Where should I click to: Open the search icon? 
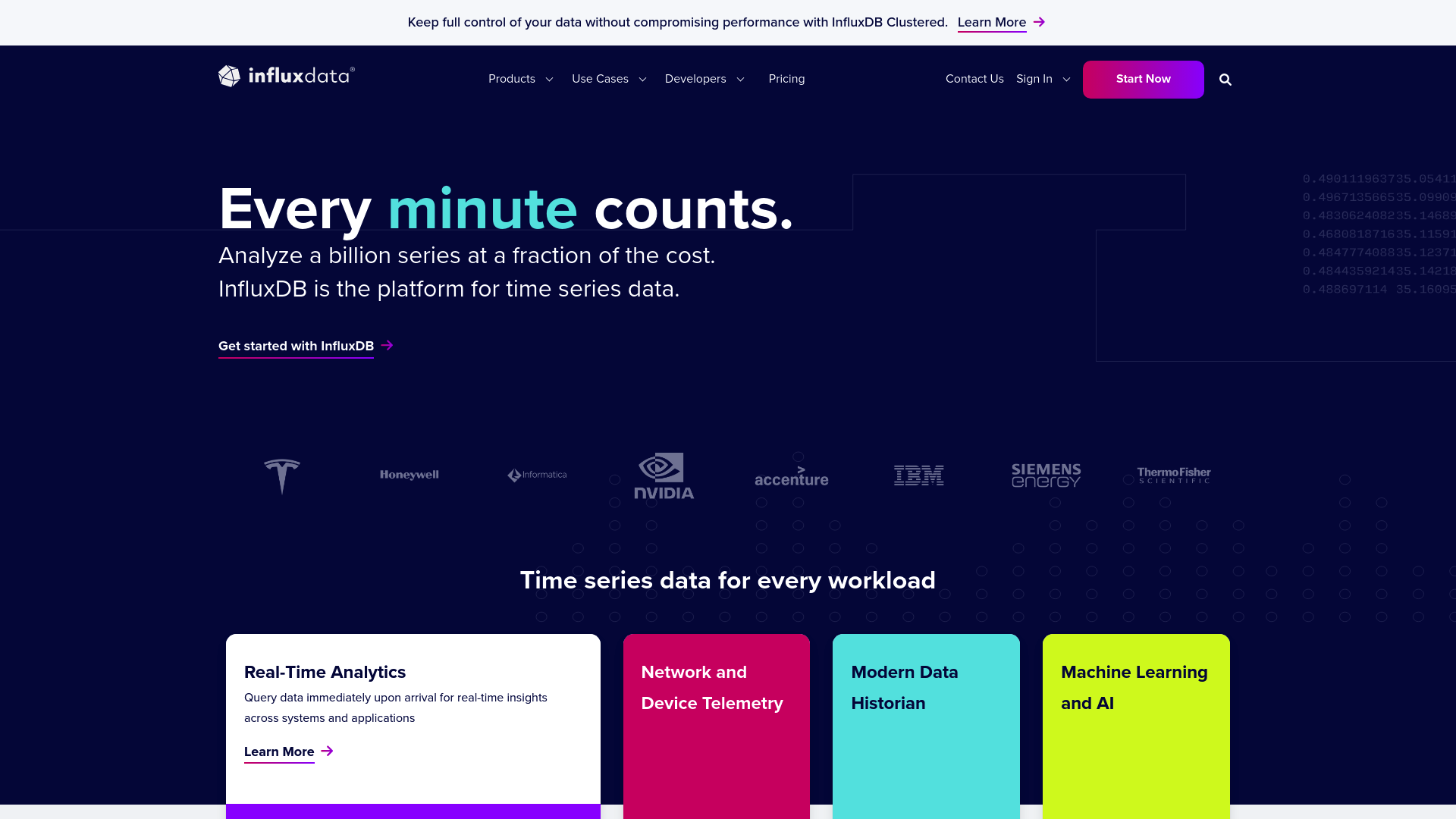tap(1225, 79)
